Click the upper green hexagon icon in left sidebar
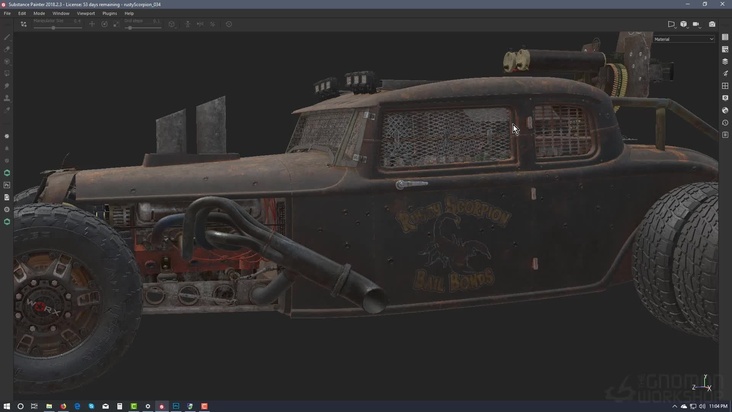 (x=7, y=173)
